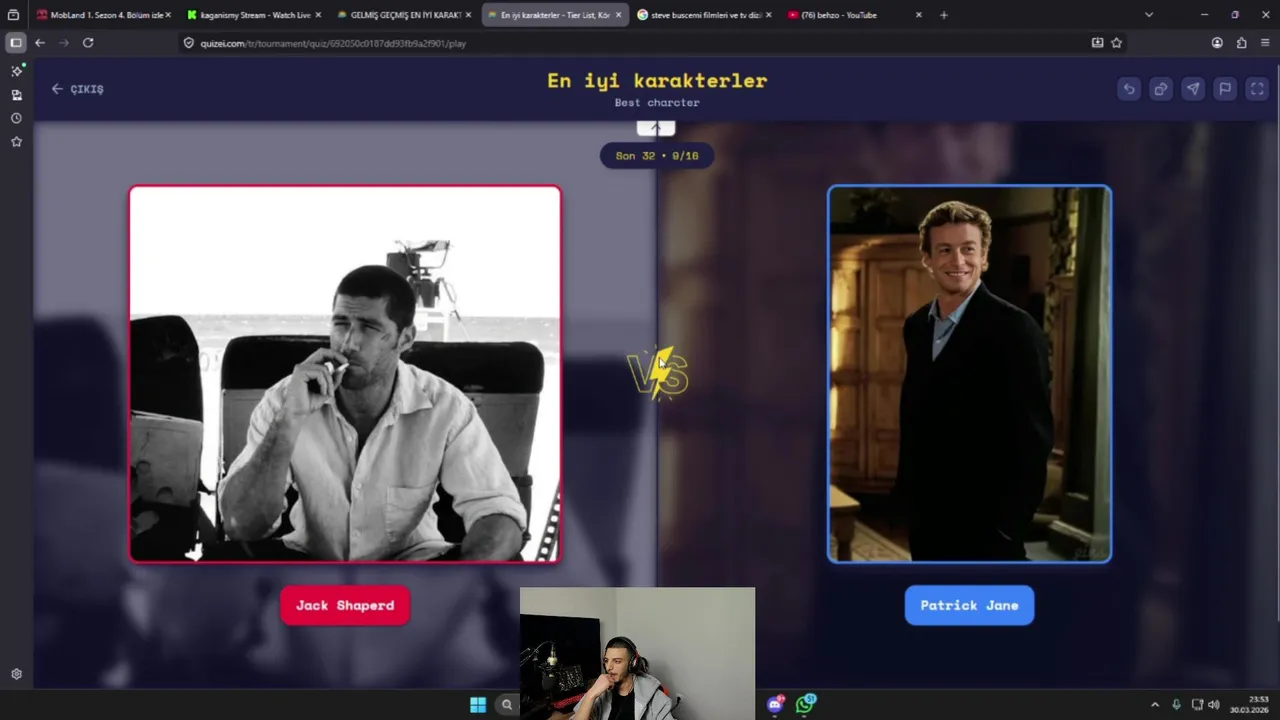
Task: Reload the page
Action: pos(88,43)
